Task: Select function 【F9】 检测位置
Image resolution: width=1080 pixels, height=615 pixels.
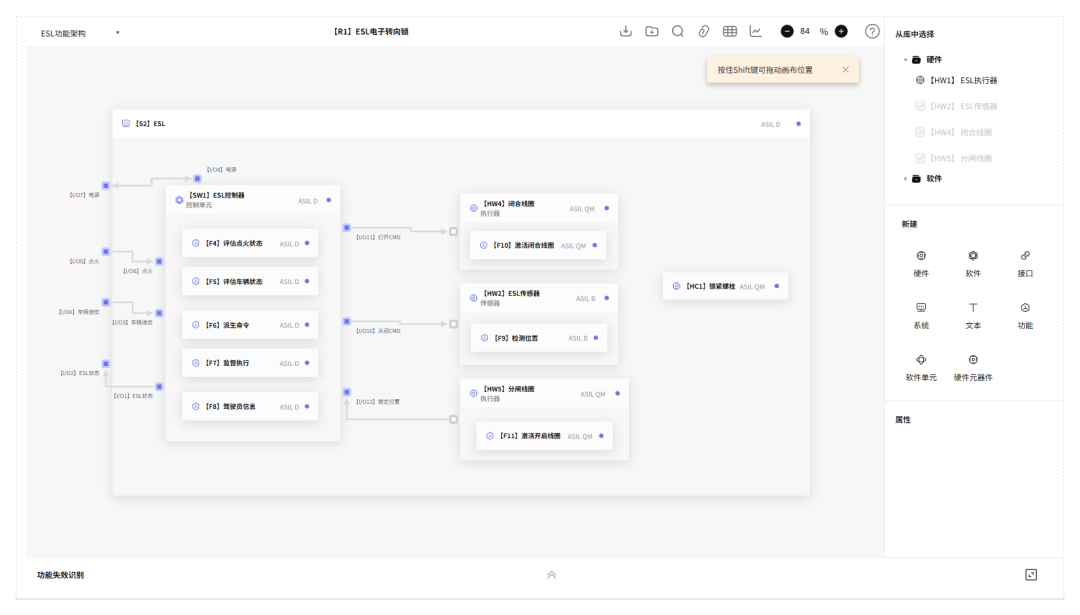Action: [539, 338]
